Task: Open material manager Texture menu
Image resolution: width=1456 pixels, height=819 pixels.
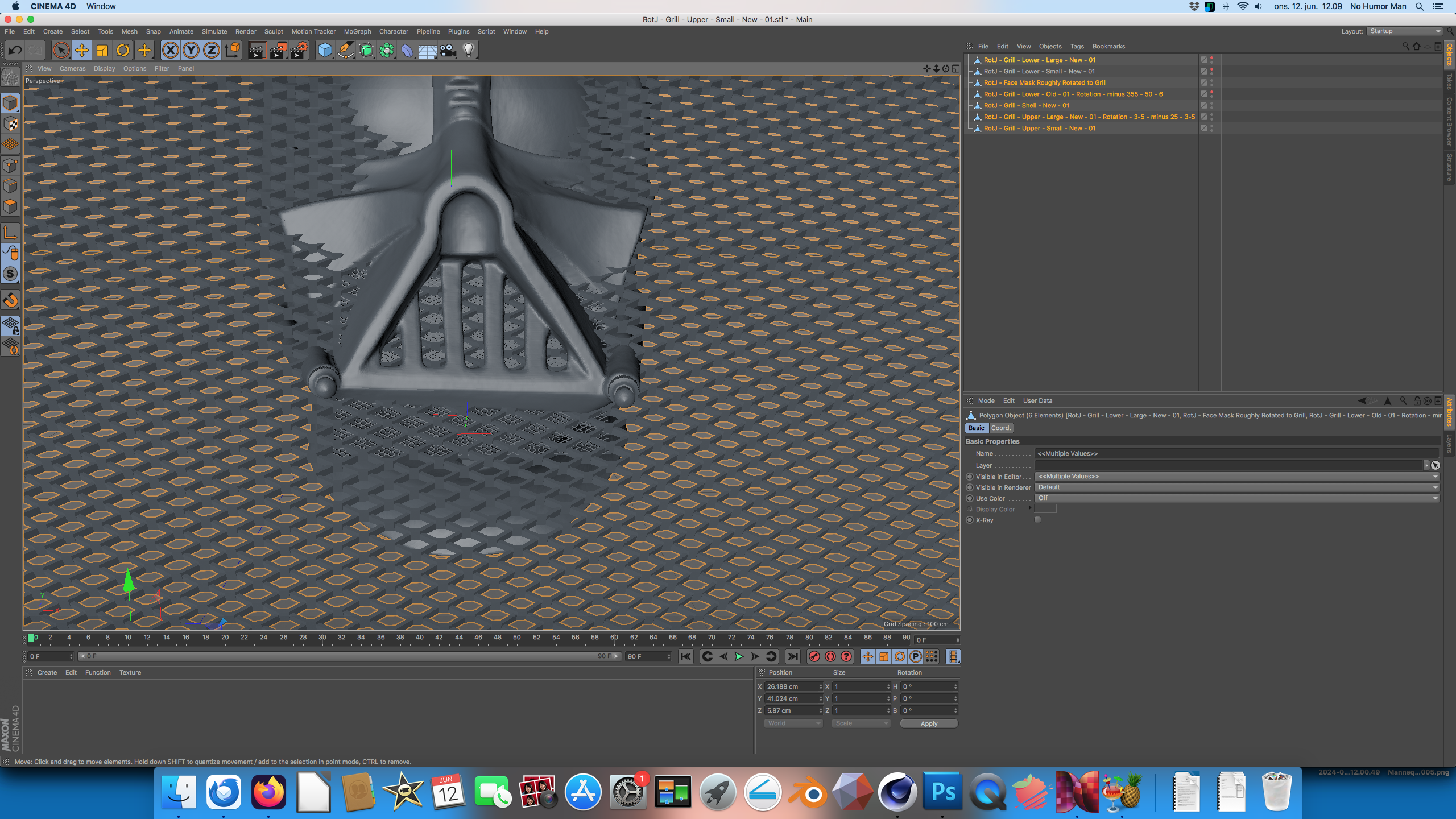Action: (130, 672)
